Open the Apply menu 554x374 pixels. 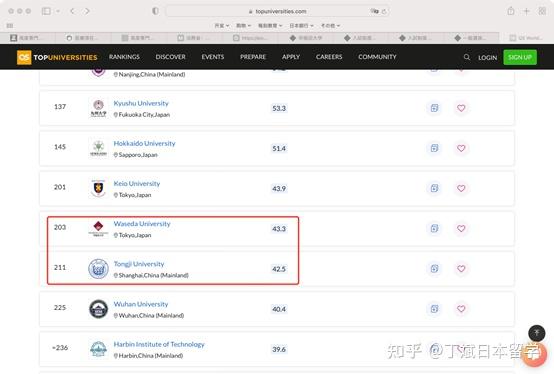[291, 57]
